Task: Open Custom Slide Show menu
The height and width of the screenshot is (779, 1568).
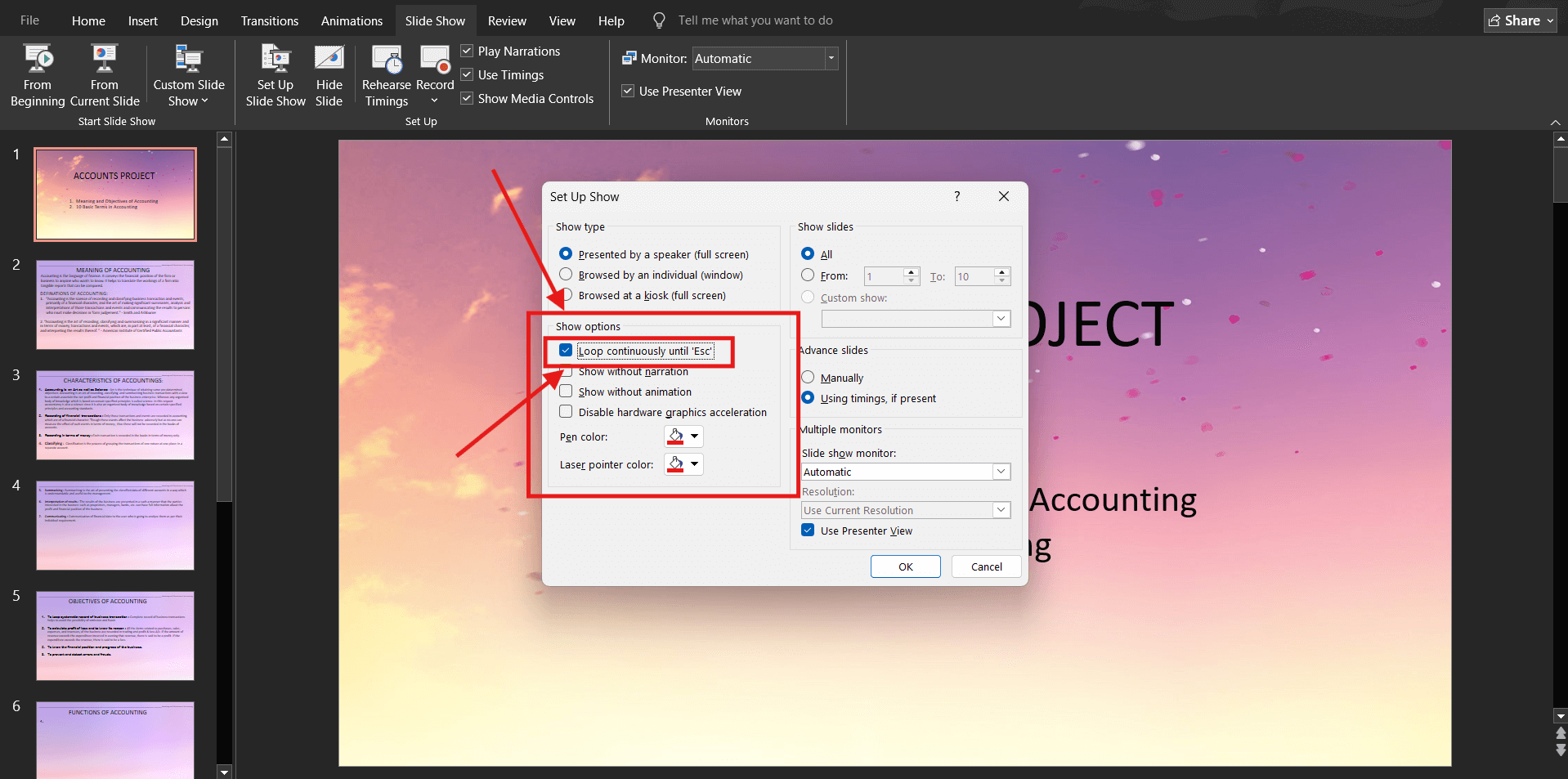Action: click(189, 76)
